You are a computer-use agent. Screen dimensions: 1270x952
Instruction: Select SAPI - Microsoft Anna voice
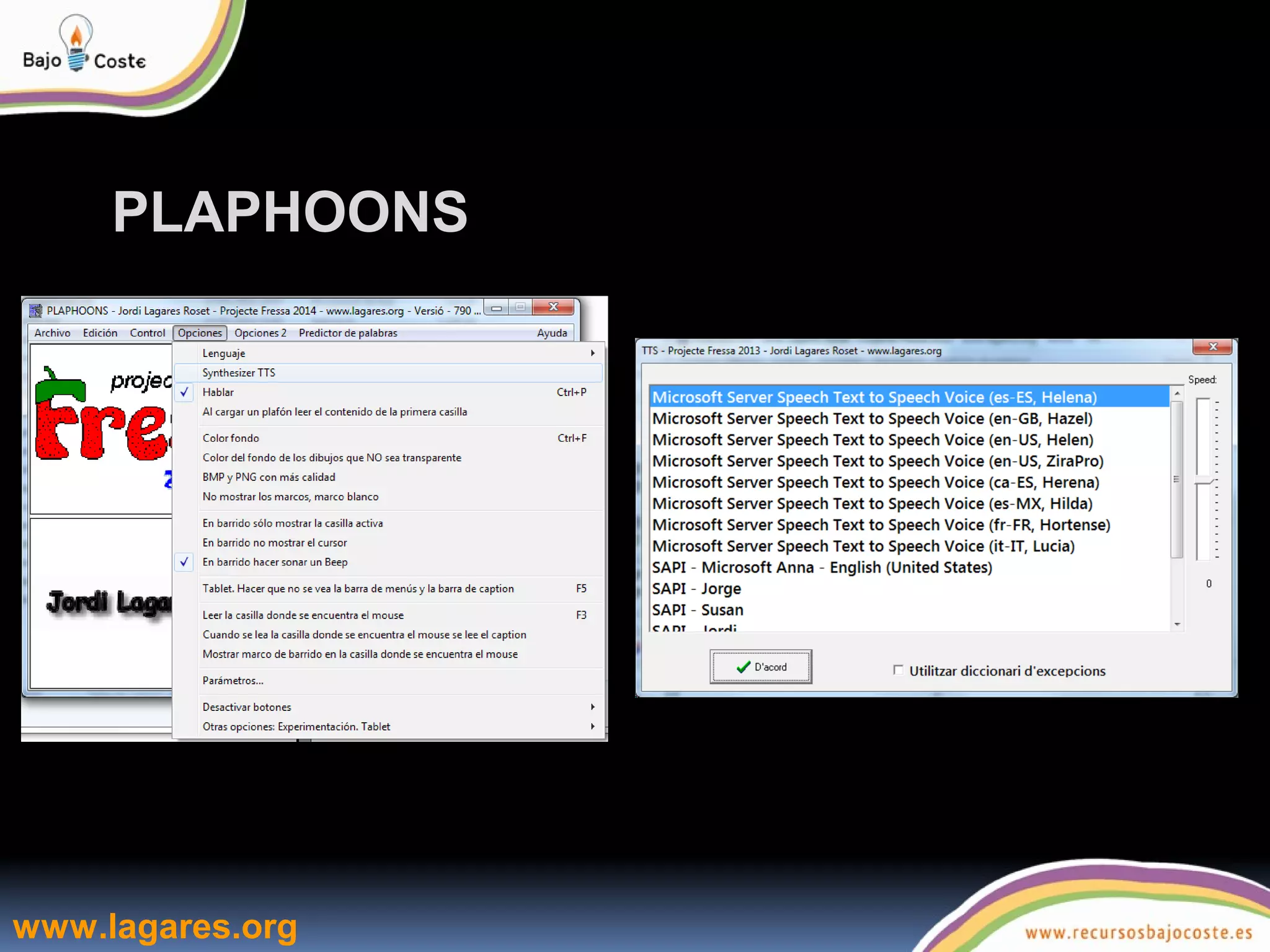[x=910, y=567]
